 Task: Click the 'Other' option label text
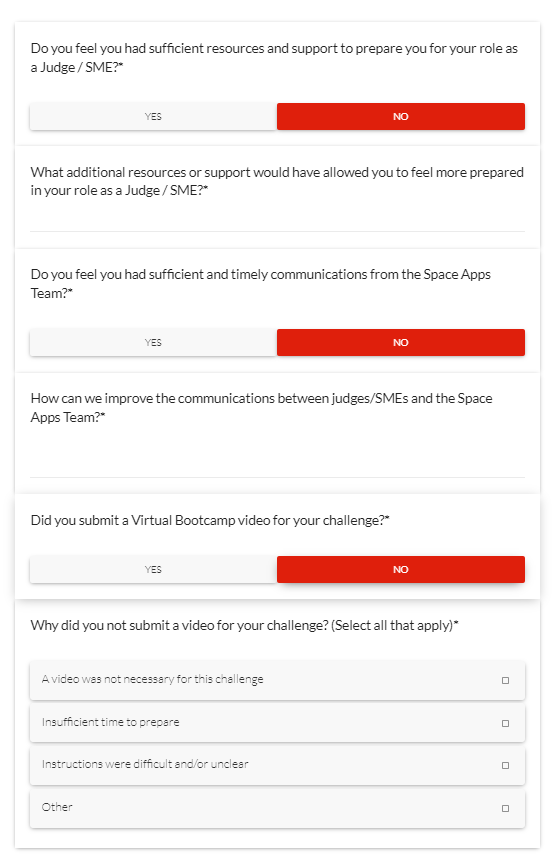point(57,807)
